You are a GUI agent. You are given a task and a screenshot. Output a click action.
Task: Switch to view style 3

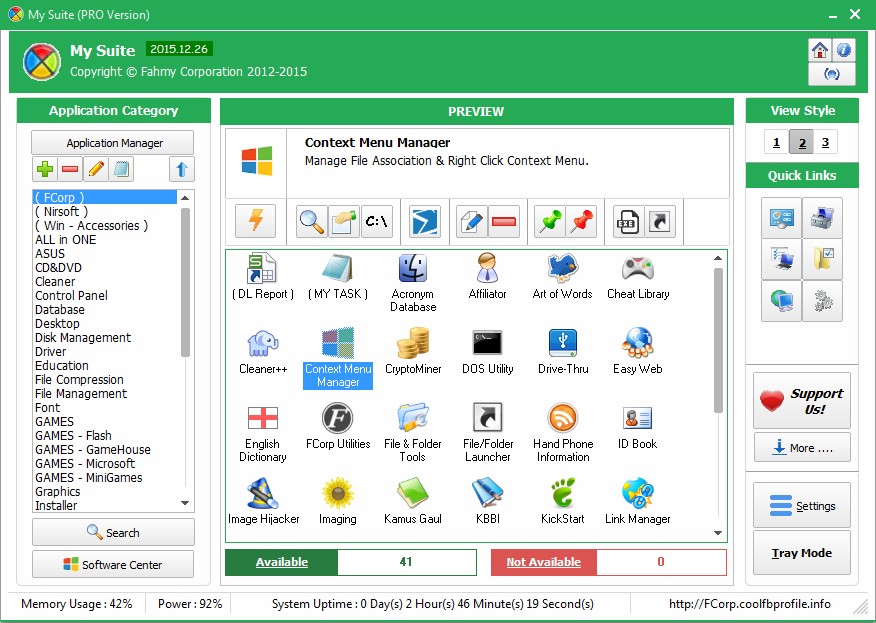(825, 142)
